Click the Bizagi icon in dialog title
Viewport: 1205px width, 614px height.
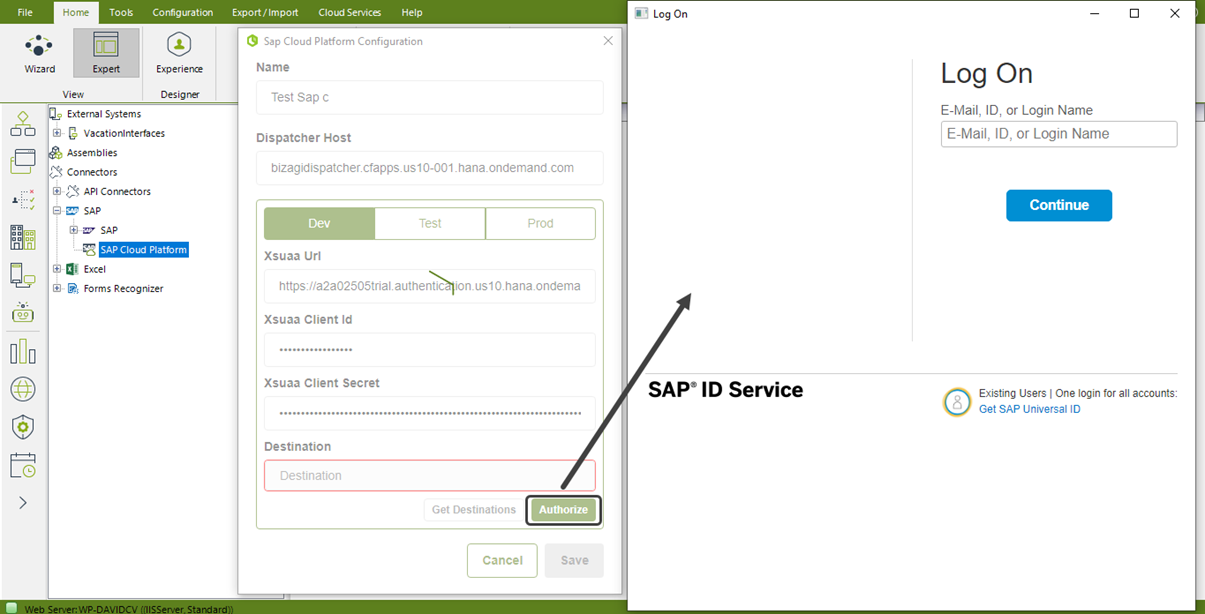pyautogui.click(x=253, y=41)
